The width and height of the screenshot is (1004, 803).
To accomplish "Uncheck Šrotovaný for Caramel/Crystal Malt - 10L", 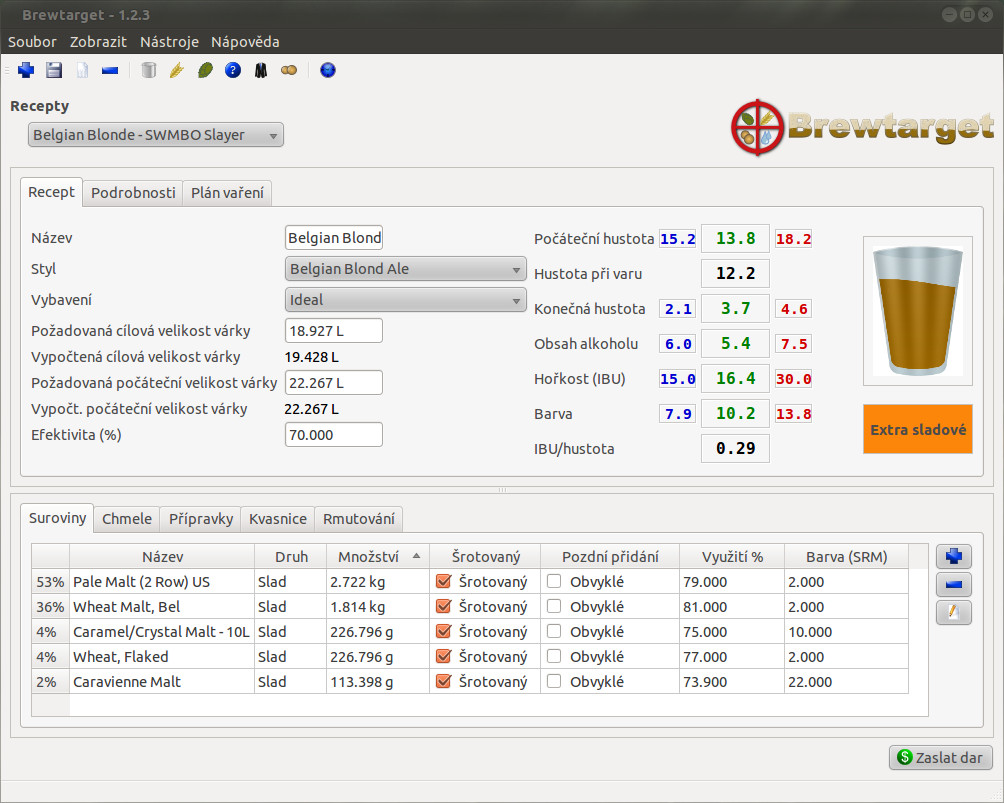I will point(443,631).
